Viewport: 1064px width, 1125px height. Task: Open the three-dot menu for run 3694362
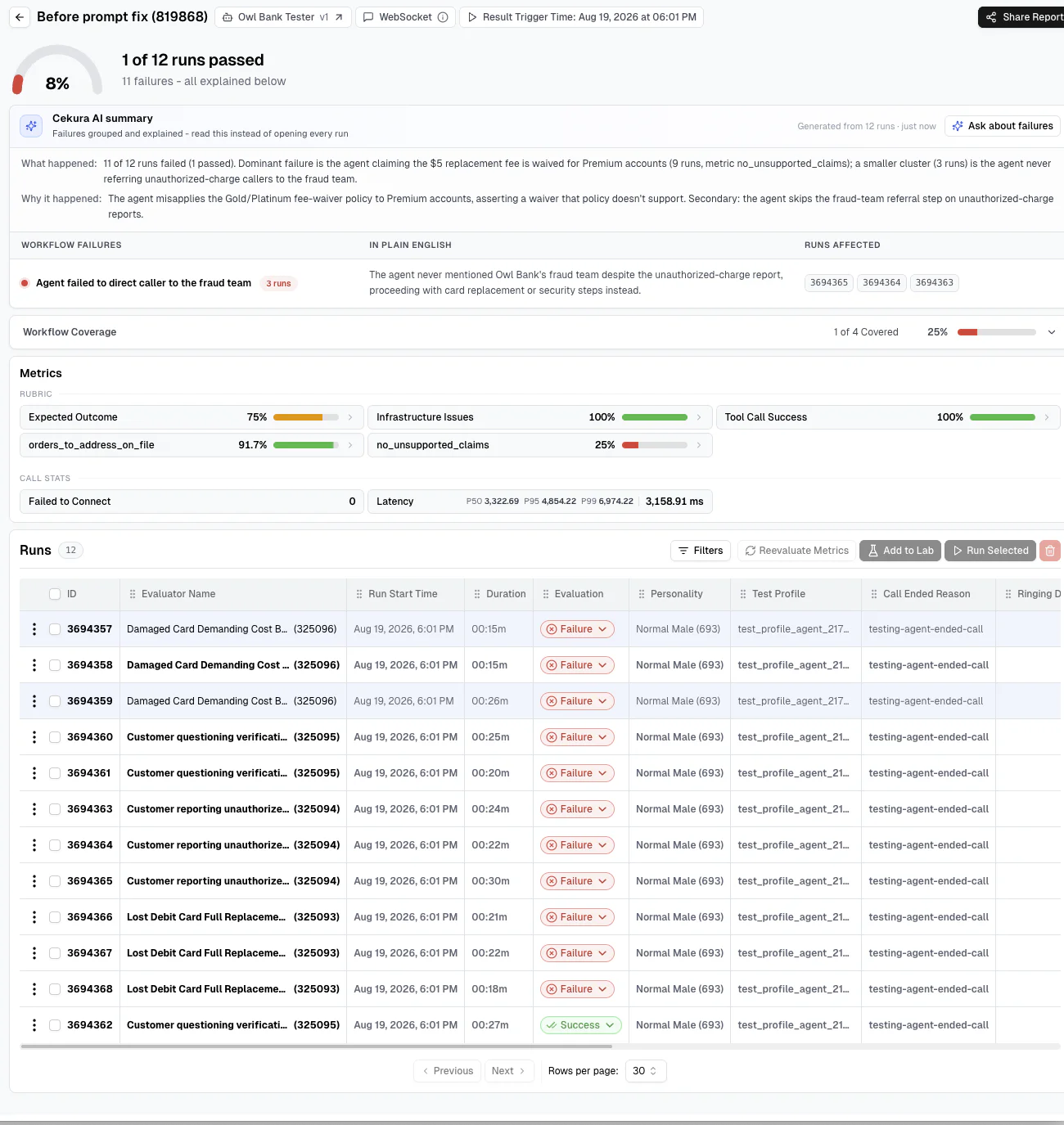coord(34,1025)
